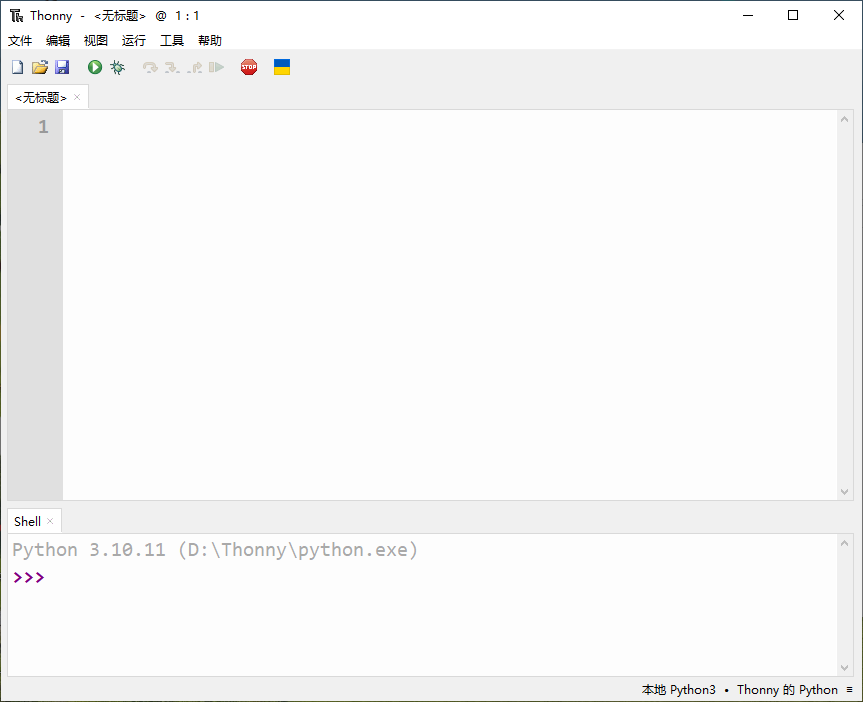The height and width of the screenshot is (702, 863).
Task: Select the Shell tab
Action: coord(28,521)
